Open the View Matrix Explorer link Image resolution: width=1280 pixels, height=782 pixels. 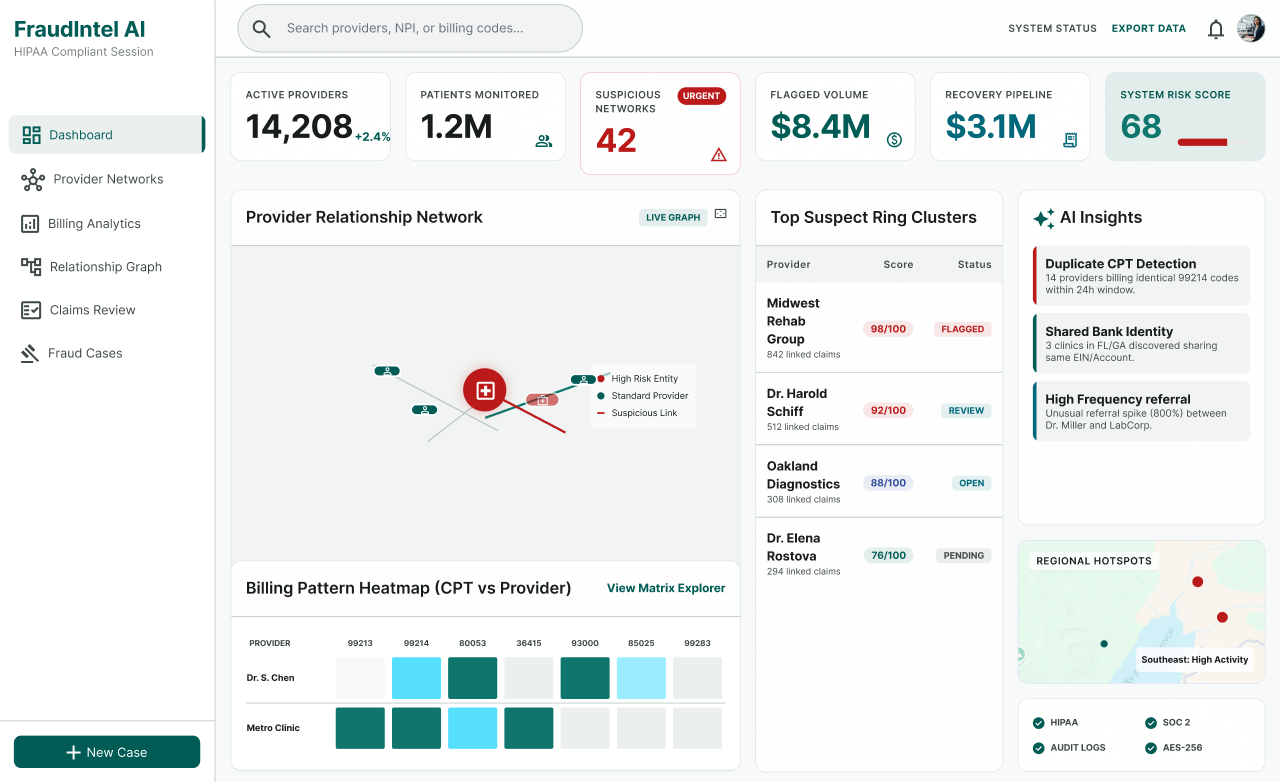point(666,588)
